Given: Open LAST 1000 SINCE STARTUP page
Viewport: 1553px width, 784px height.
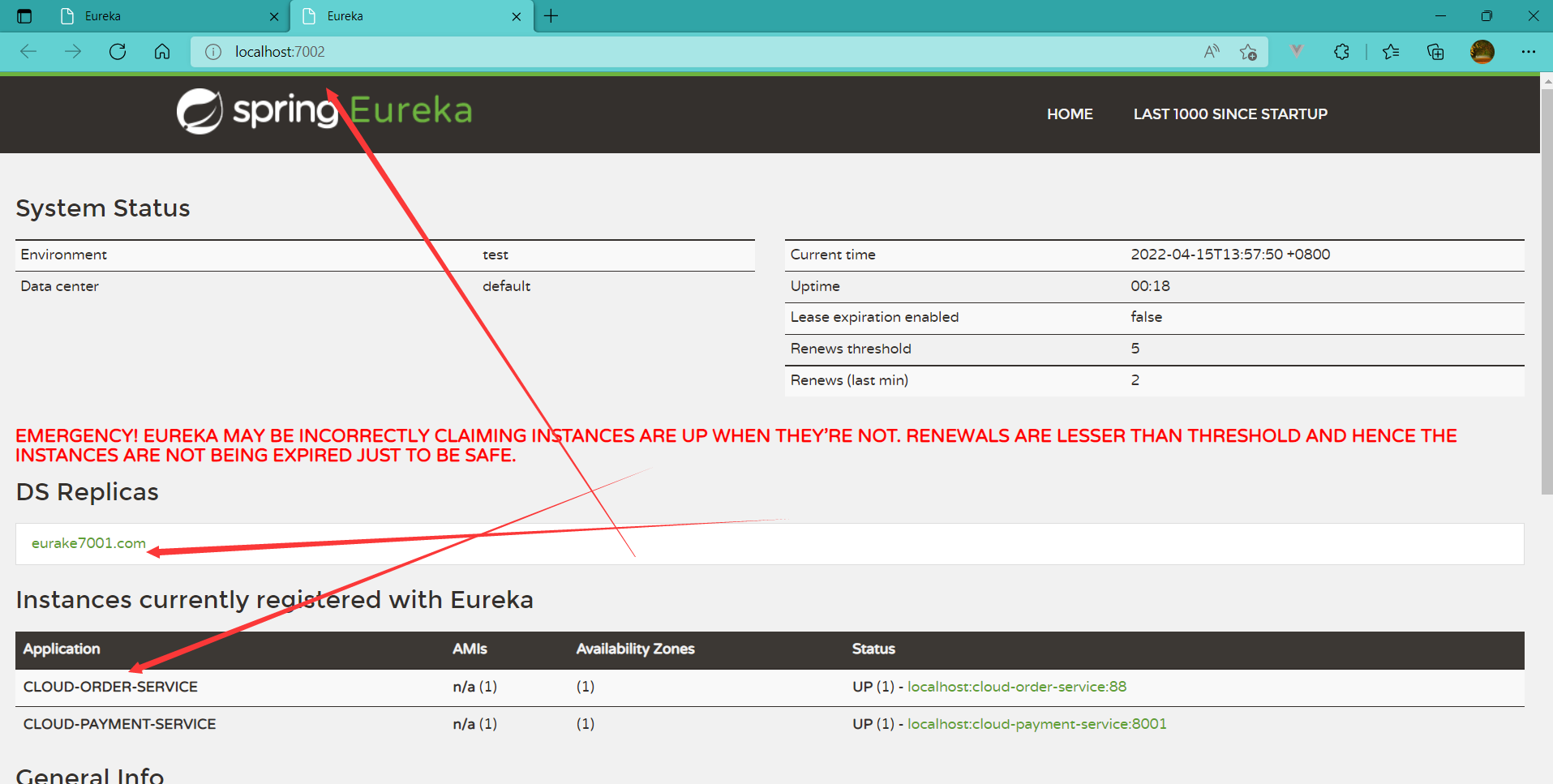Looking at the screenshot, I should (1230, 114).
